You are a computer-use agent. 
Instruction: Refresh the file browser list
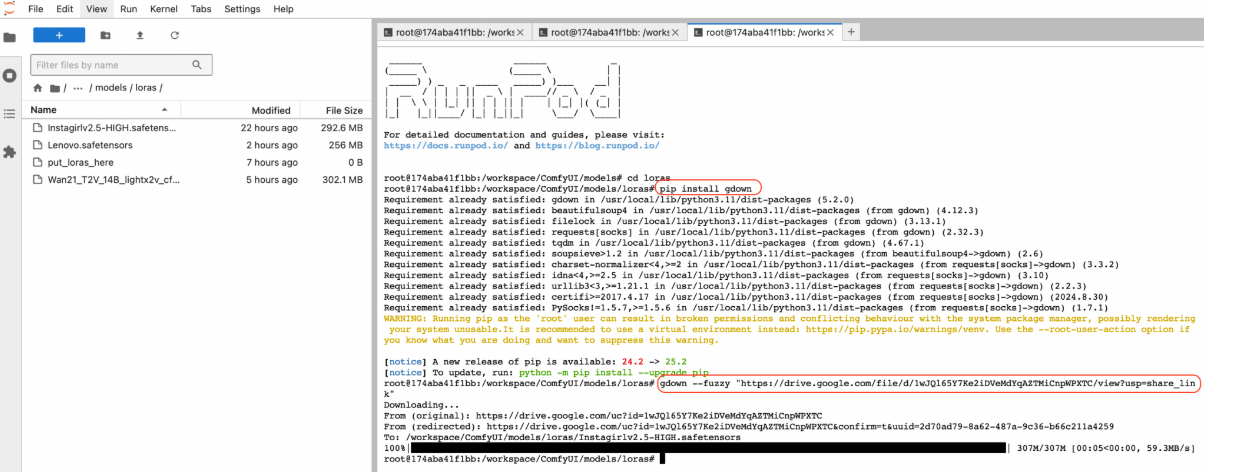(x=174, y=35)
